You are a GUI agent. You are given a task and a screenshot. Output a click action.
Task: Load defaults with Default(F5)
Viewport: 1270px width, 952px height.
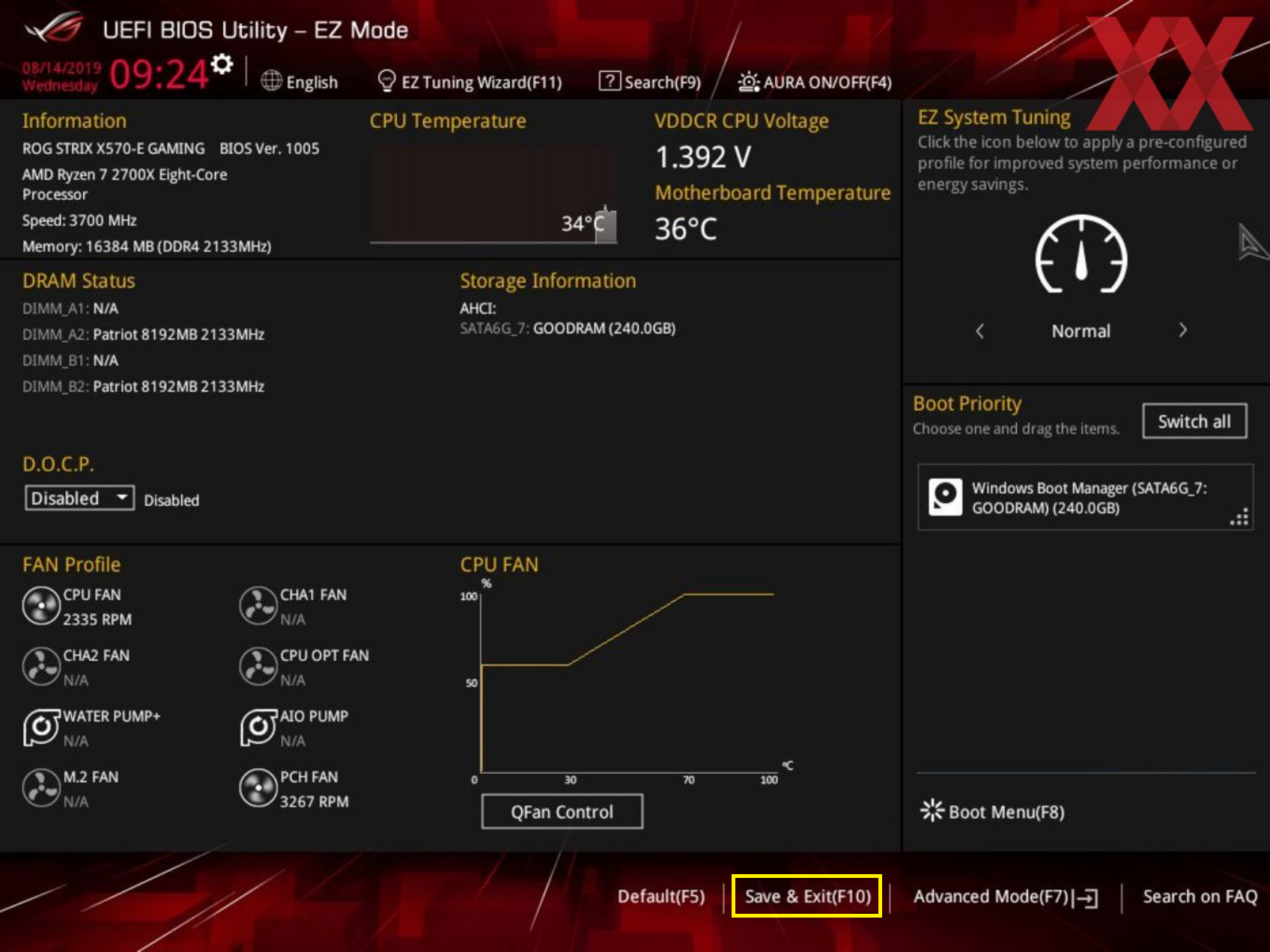pos(661,897)
